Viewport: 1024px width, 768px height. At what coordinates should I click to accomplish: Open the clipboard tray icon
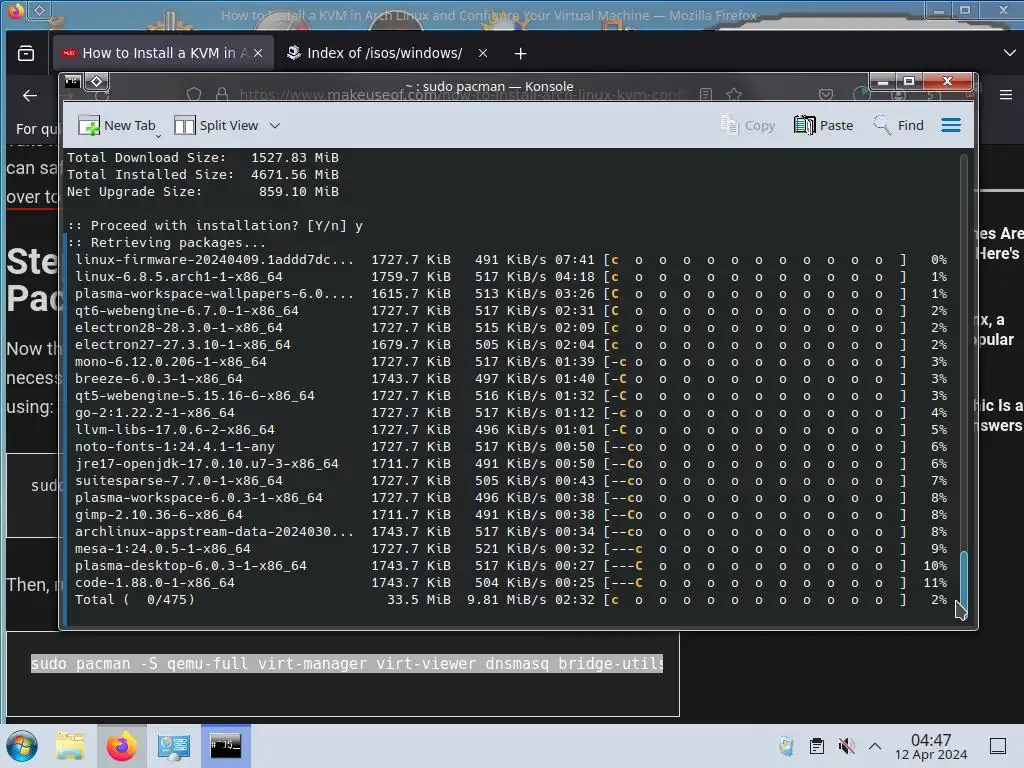(x=816, y=746)
